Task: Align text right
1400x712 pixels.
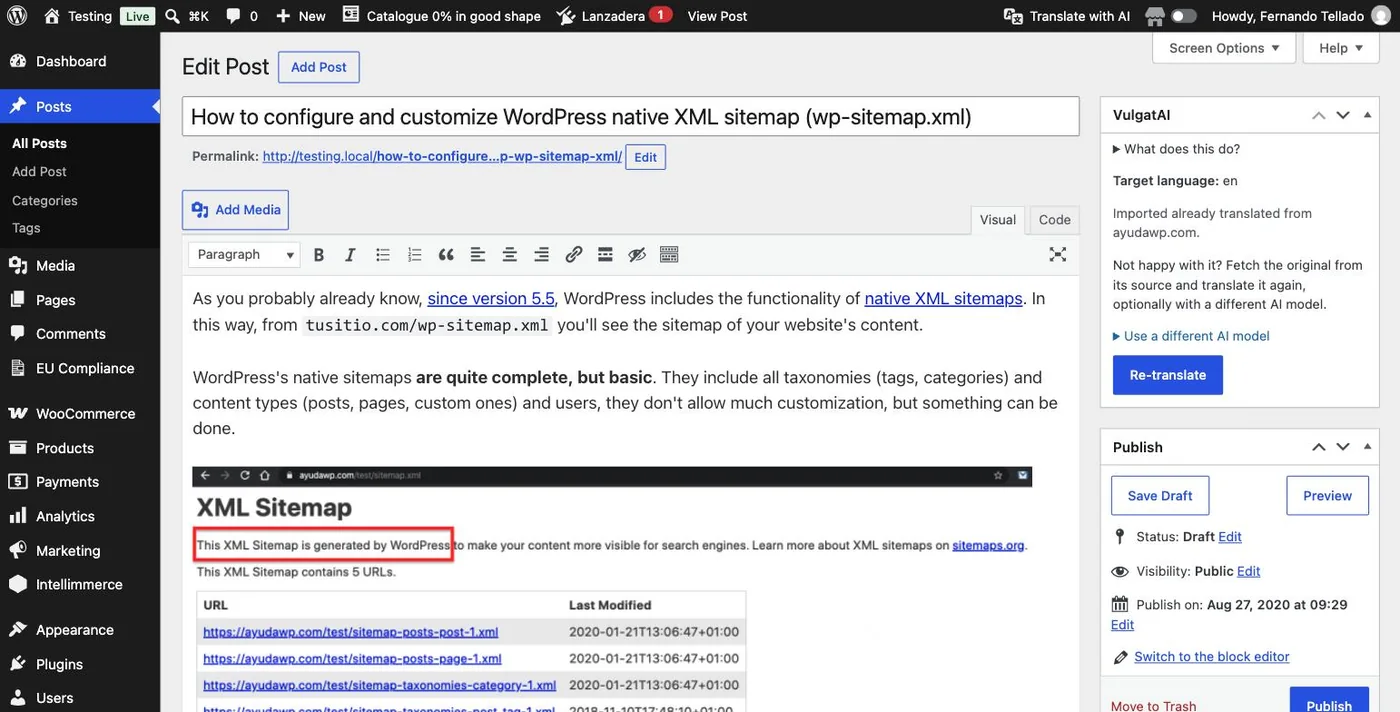Action: click(541, 255)
